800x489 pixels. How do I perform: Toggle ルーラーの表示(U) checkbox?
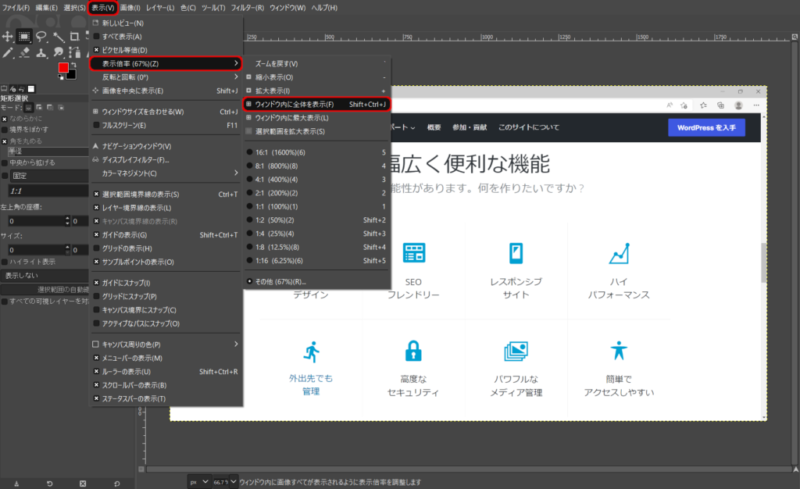96,372
